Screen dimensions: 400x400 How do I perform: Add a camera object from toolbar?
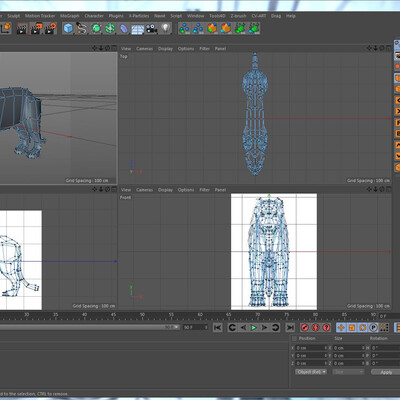[151, 29]
